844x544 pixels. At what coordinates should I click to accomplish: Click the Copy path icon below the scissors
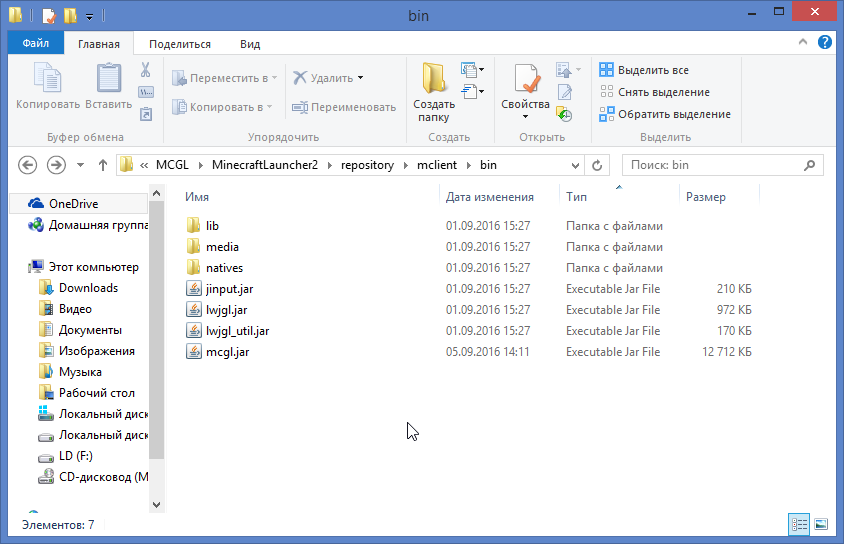point(145,92)
